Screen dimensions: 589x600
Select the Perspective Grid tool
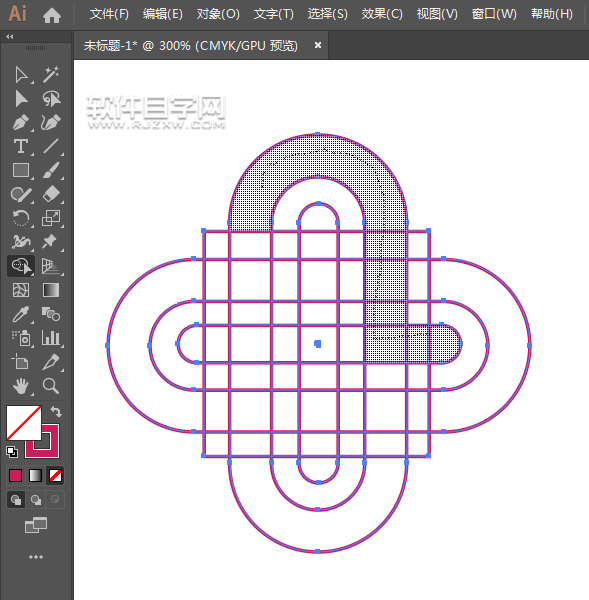51,266
